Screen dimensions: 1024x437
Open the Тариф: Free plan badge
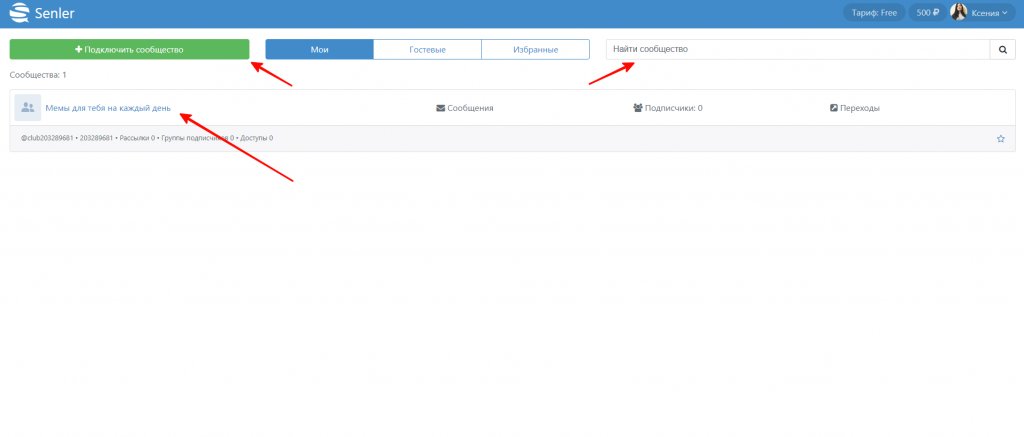(875, 13)
